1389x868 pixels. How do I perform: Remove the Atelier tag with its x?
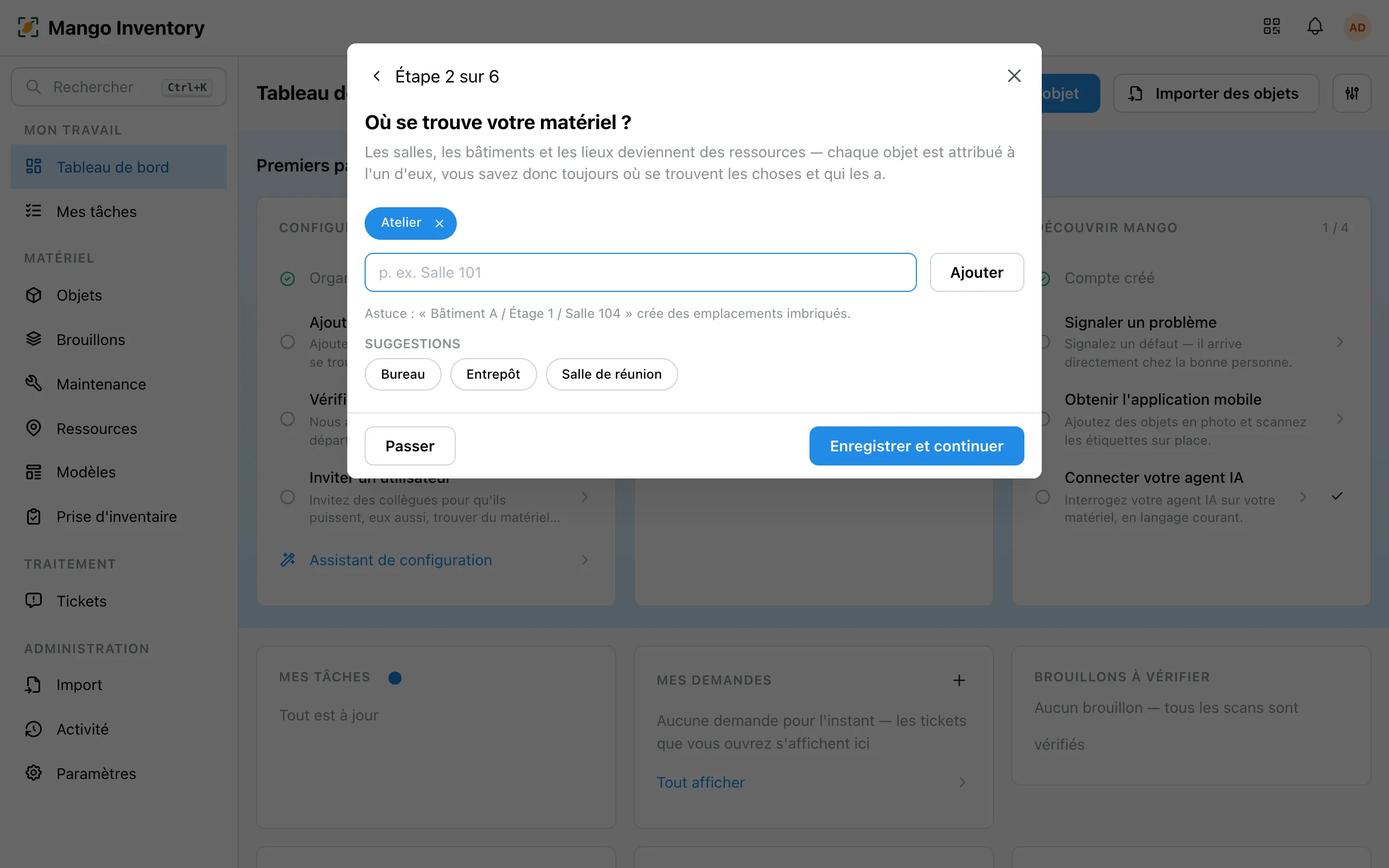coord(439,224)
